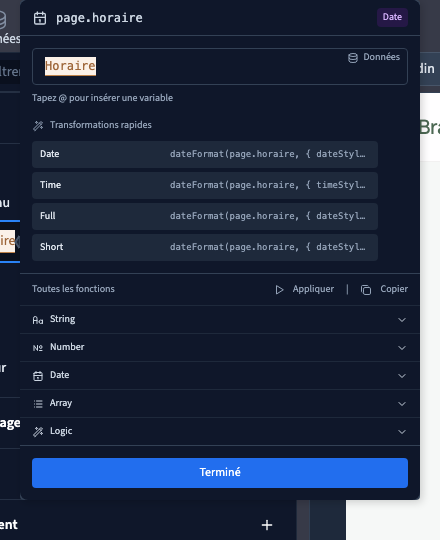Click the Horaire variable chip in the input
Screen dimensions: 440x540
(70, 66)
